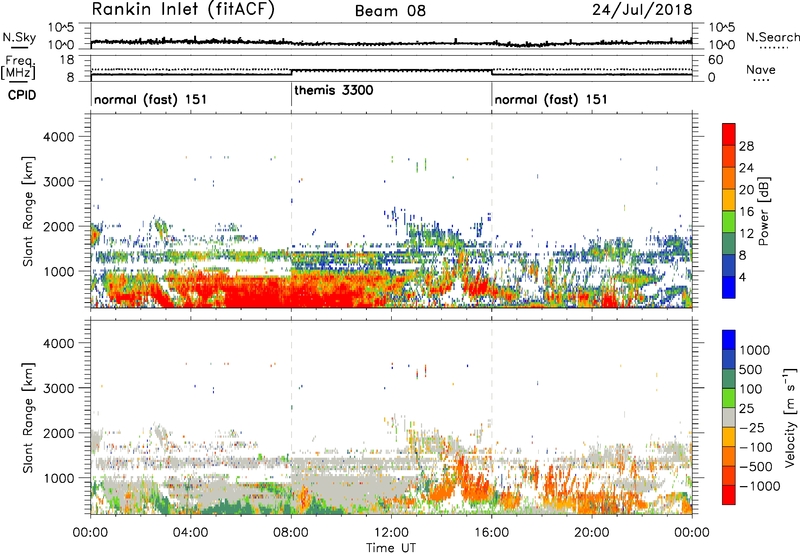Screen dimensions: 800x554
Task: Click the 'Freq. [MHz]' label
Action: (x=18, y=68)
